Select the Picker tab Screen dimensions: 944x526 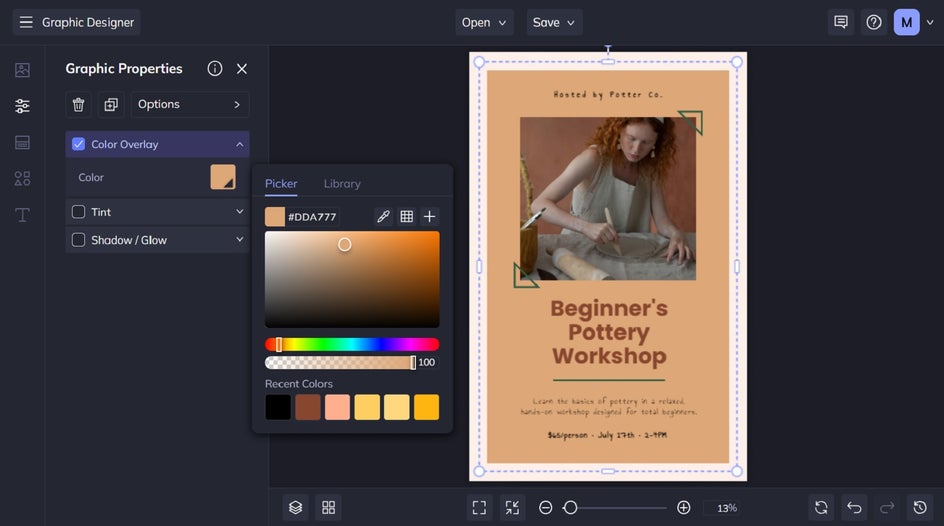[281, 184]
